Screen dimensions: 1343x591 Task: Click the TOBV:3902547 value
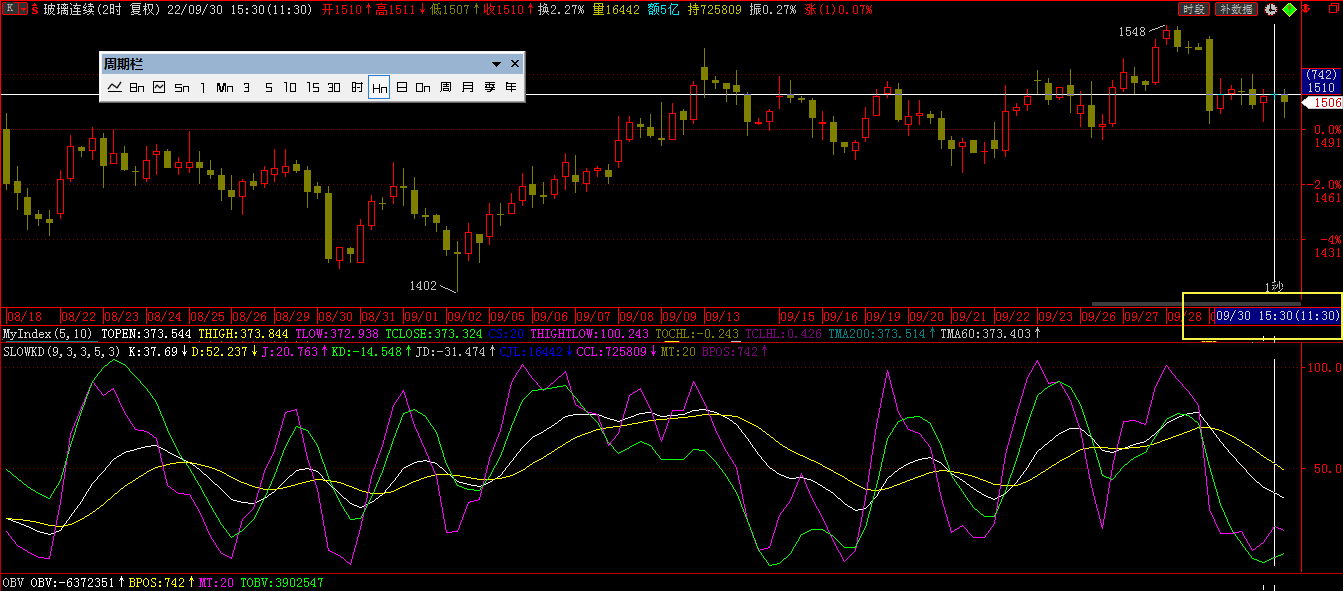point(282,582)
